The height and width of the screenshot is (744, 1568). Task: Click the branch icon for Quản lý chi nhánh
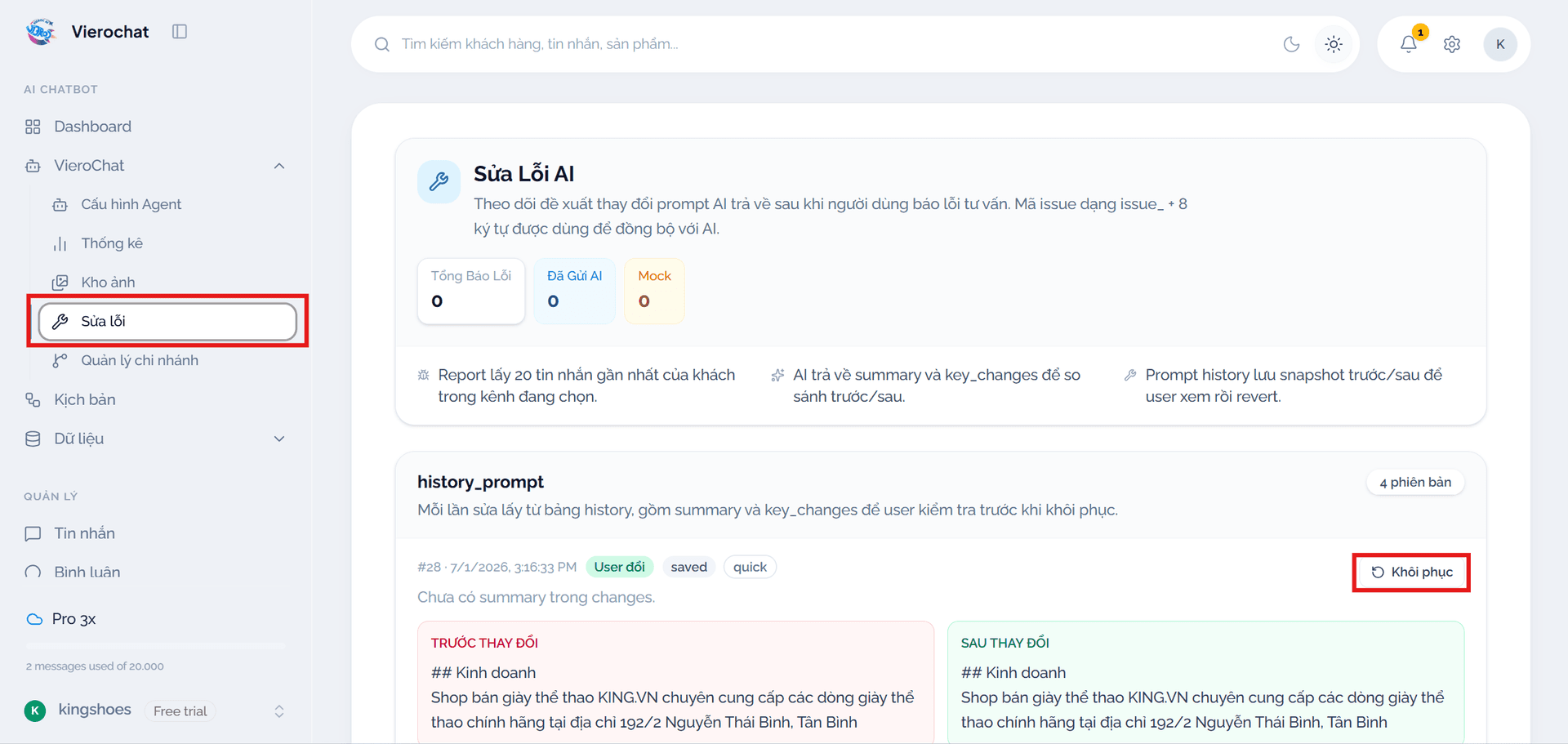pos(60,360)
